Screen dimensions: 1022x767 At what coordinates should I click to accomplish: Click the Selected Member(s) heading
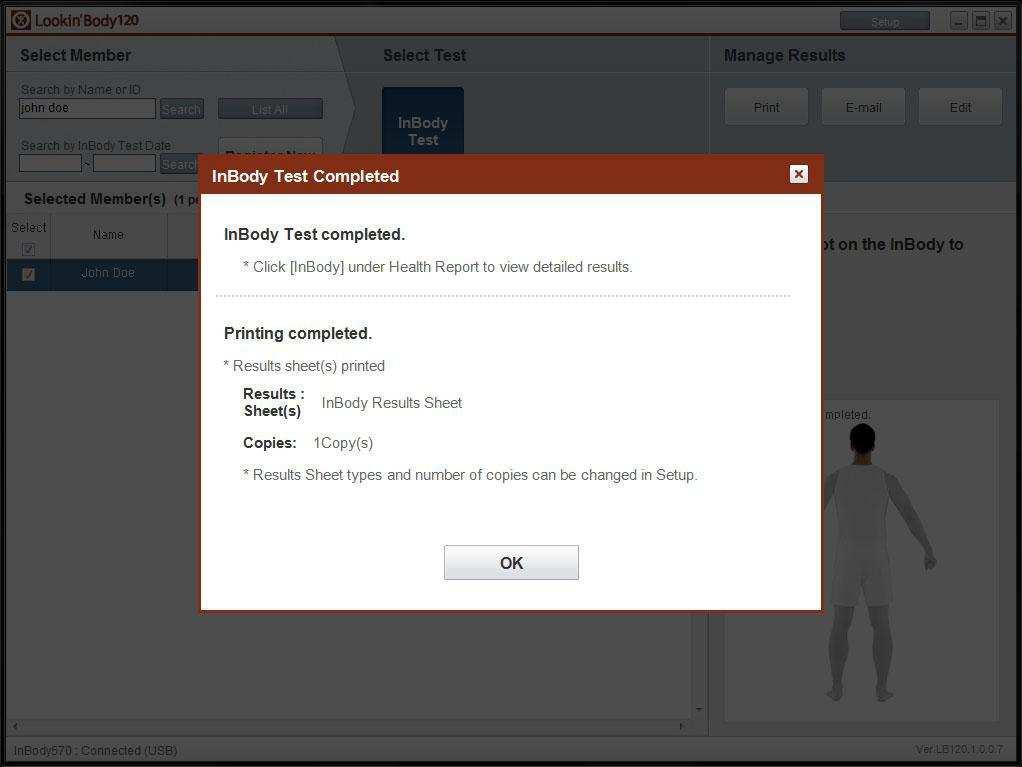(95, 199)
